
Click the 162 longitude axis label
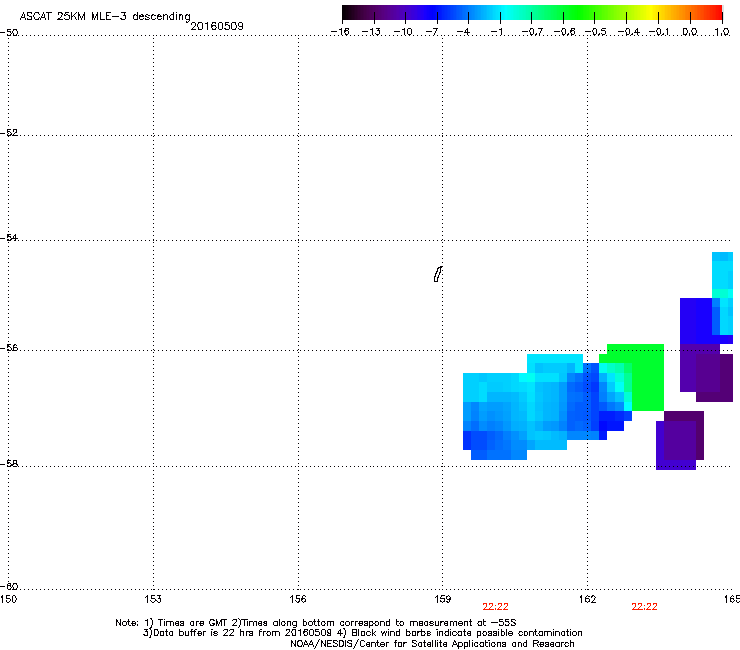click(588, 599)
